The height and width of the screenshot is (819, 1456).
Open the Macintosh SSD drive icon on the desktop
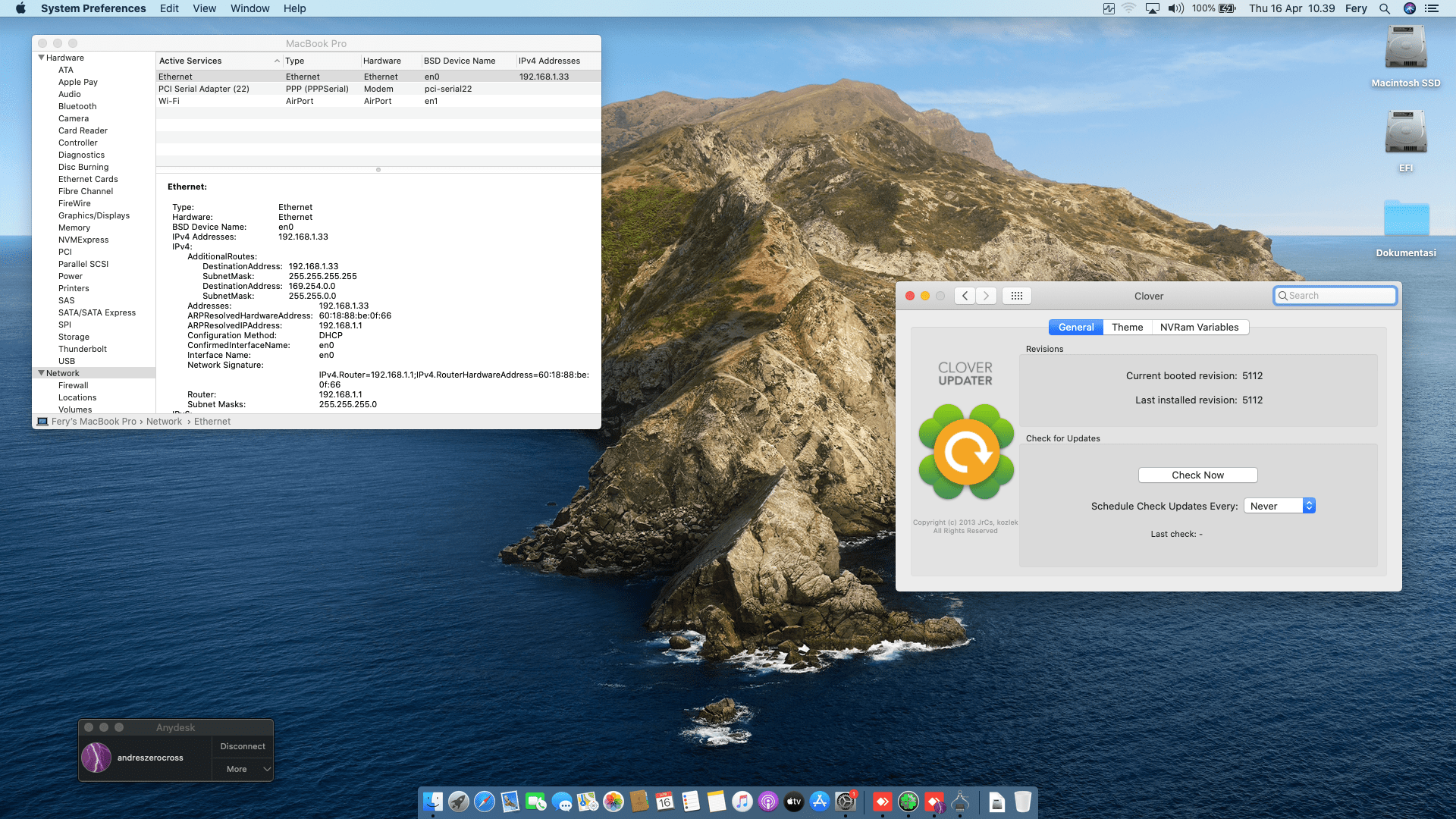(1405, 49)
